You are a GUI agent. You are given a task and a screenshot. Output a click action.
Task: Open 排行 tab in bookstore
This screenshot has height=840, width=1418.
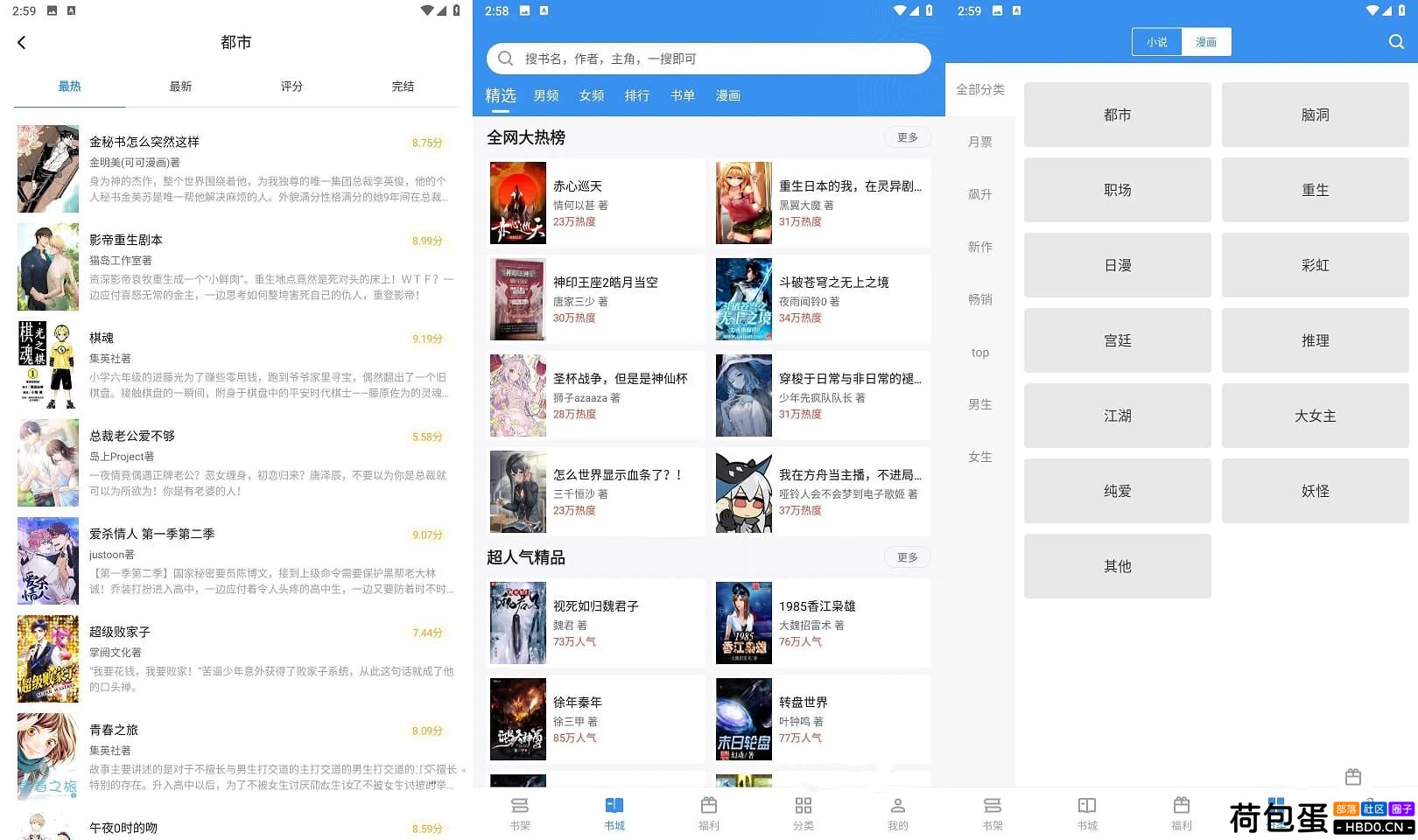637,95
